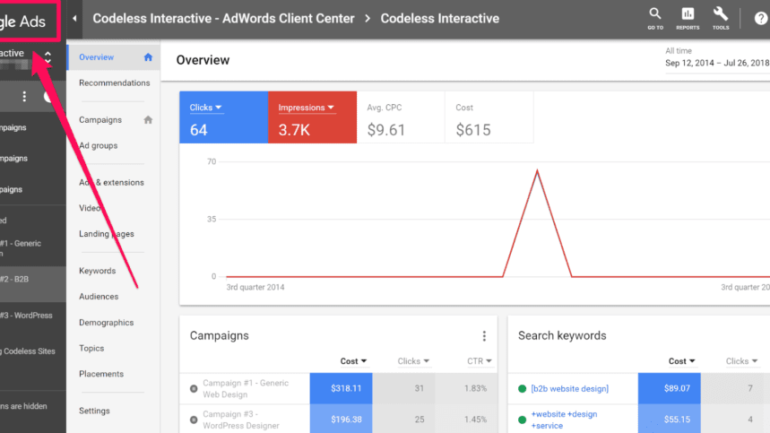Open Campaigns card Clicks column dropdown
Viewport: 770px width, 433px height.
[x=413, y=361]
